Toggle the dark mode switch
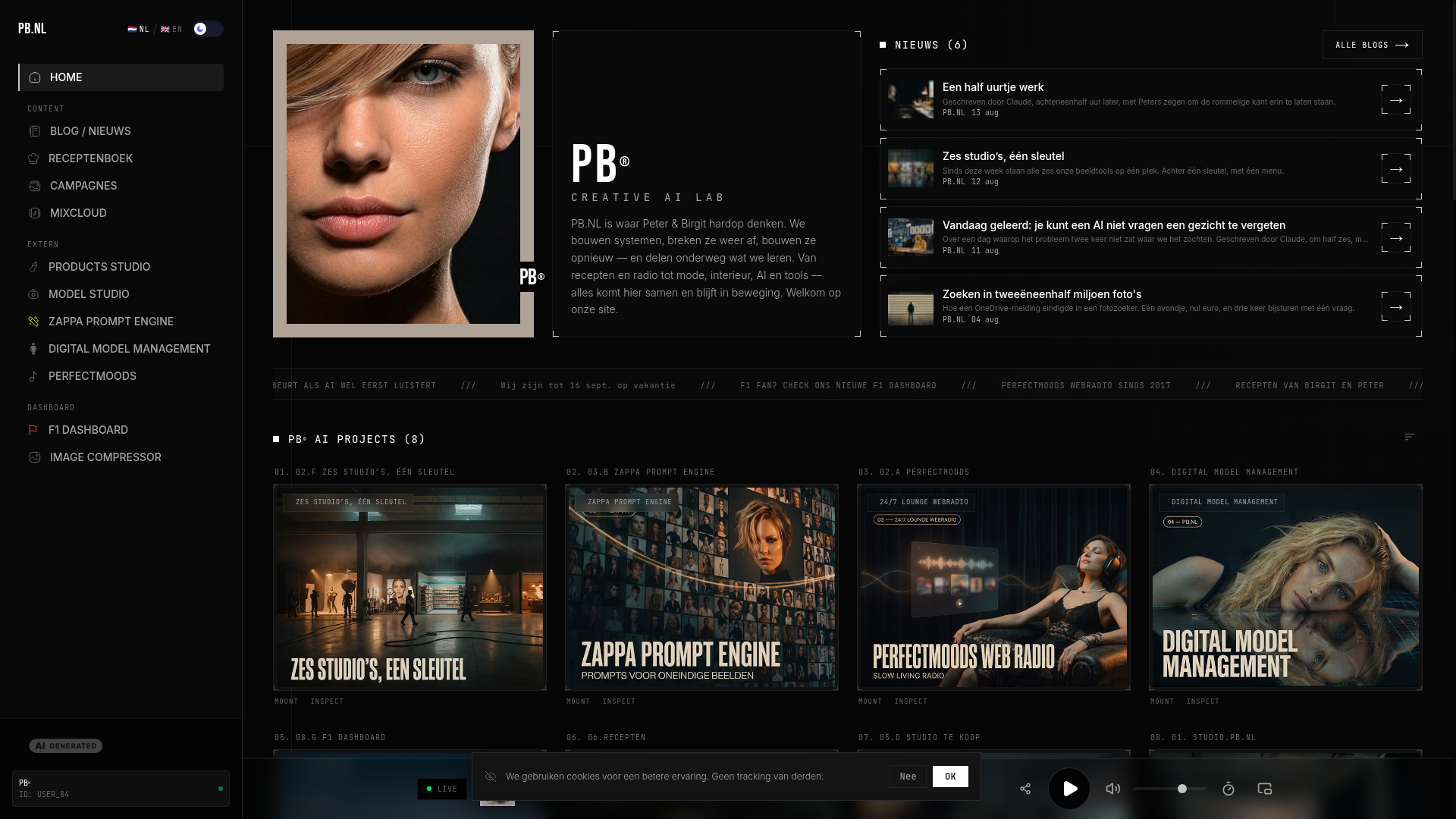Image resolution: width=1456 pixels, height=819 pixels. [207, 29]
